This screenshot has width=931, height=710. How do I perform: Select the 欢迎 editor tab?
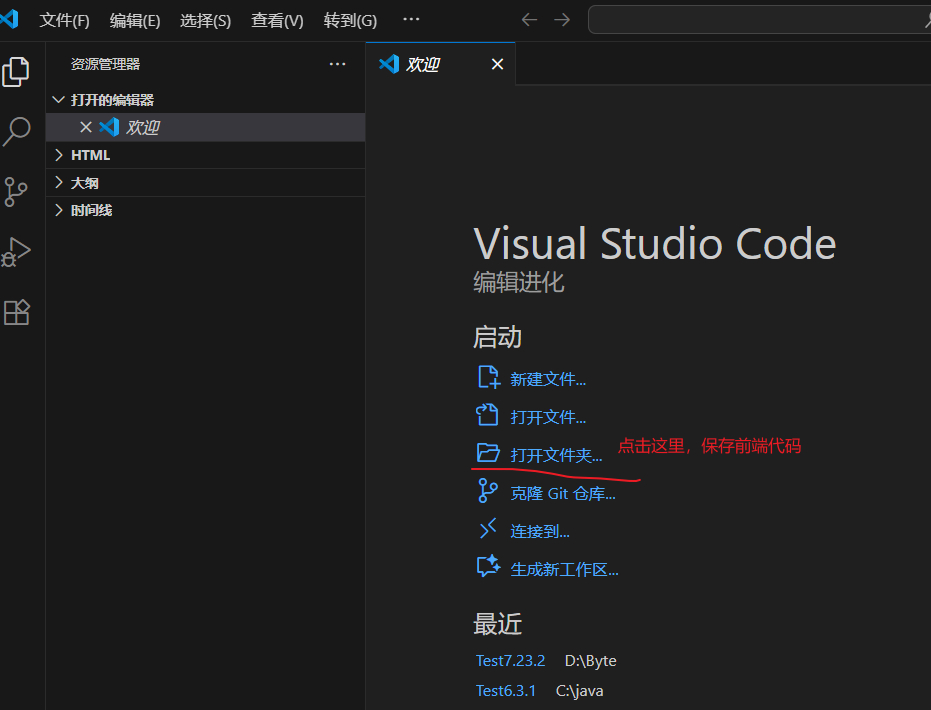441,64
